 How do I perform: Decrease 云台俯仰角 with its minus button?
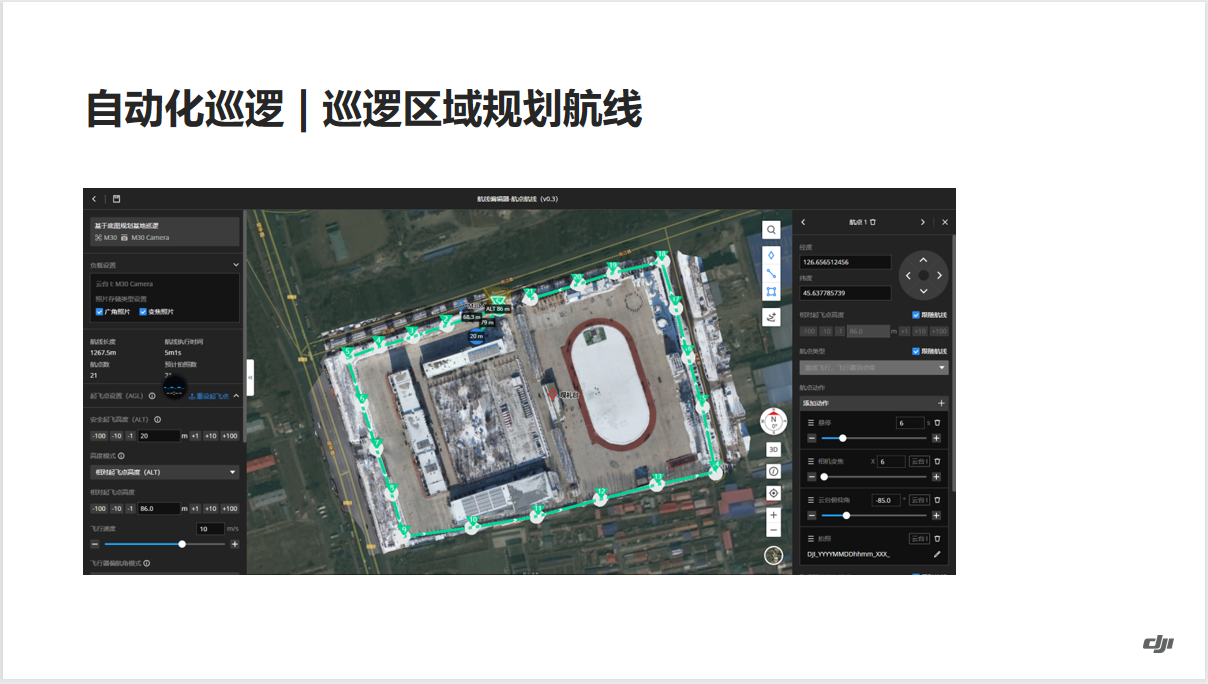coord(812,515)
